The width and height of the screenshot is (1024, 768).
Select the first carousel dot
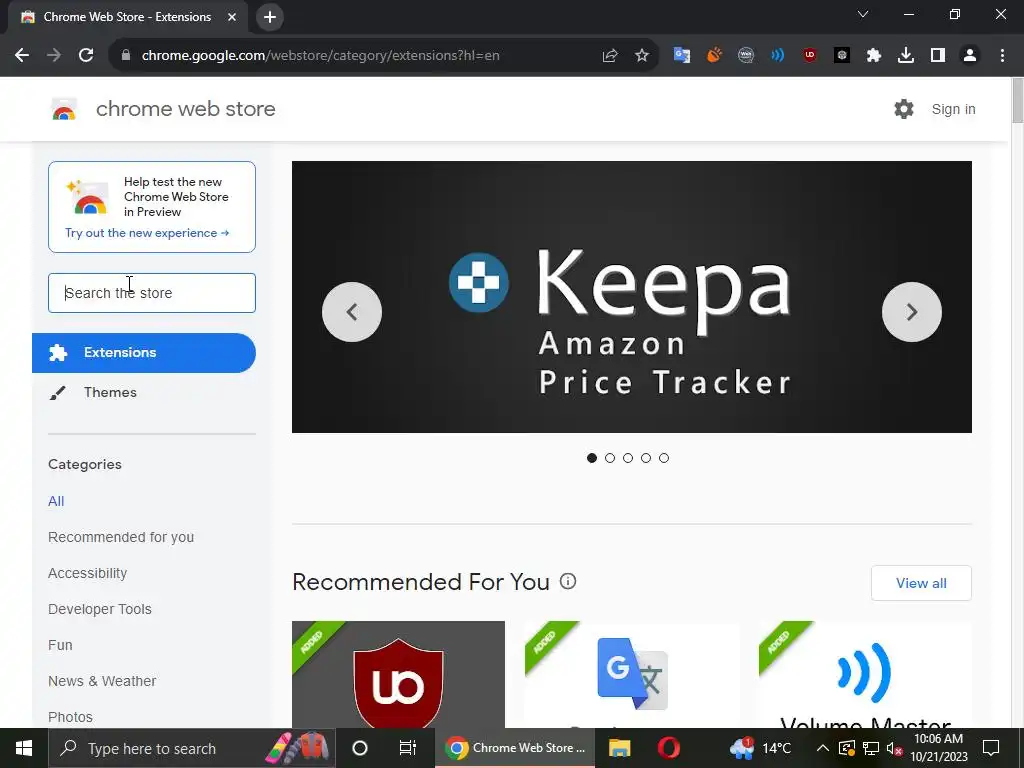pos(592,458)
